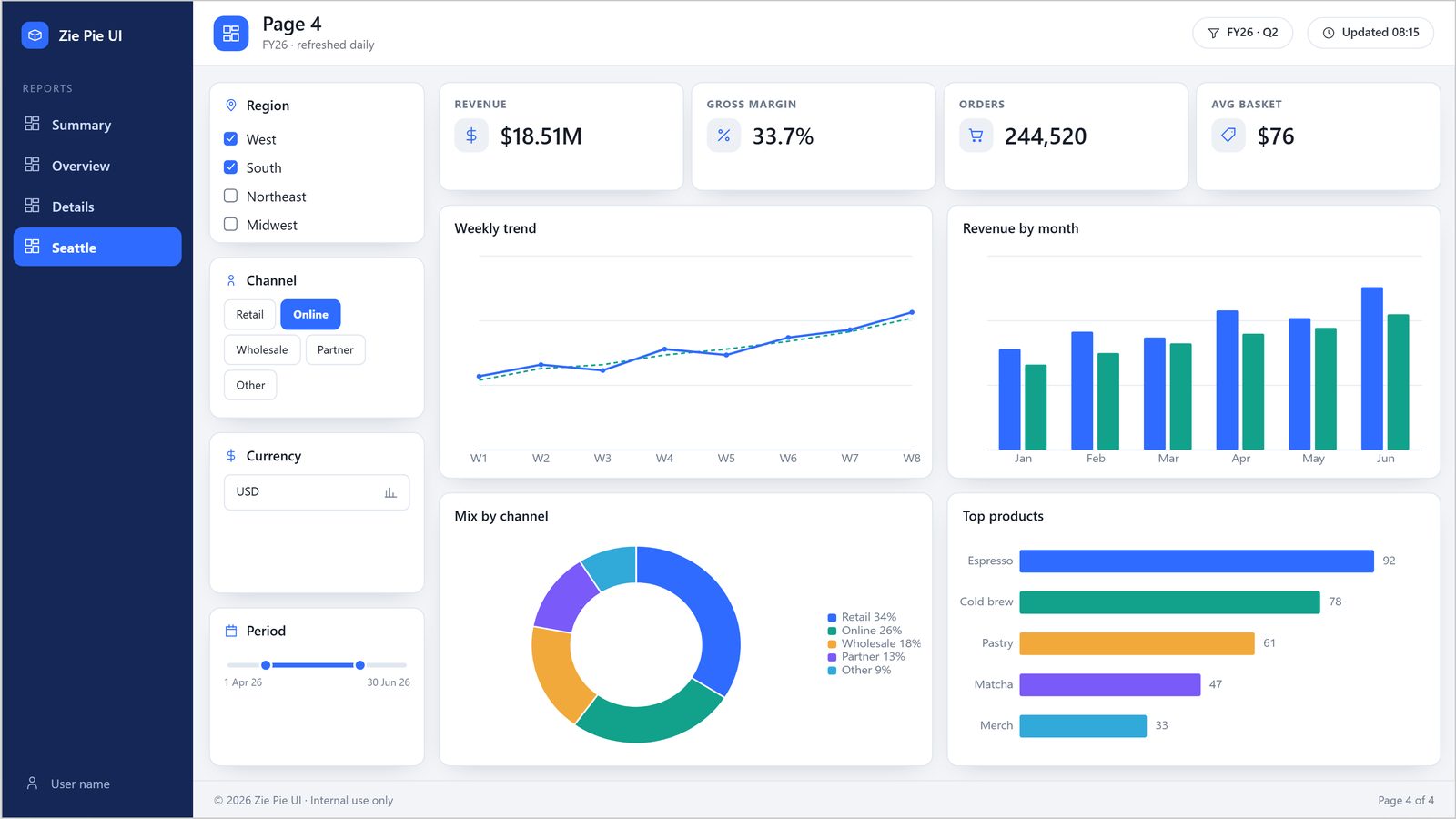
Task: Enable the Northeast region checkbox
Action: tap(231, 196)
